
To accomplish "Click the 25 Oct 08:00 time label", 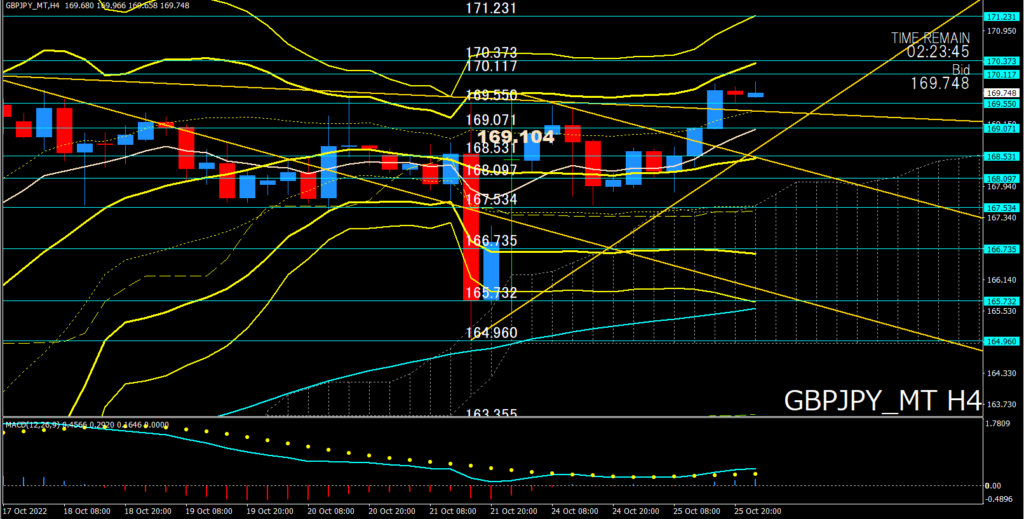I will pyautogui.click(x=697, y=511).
